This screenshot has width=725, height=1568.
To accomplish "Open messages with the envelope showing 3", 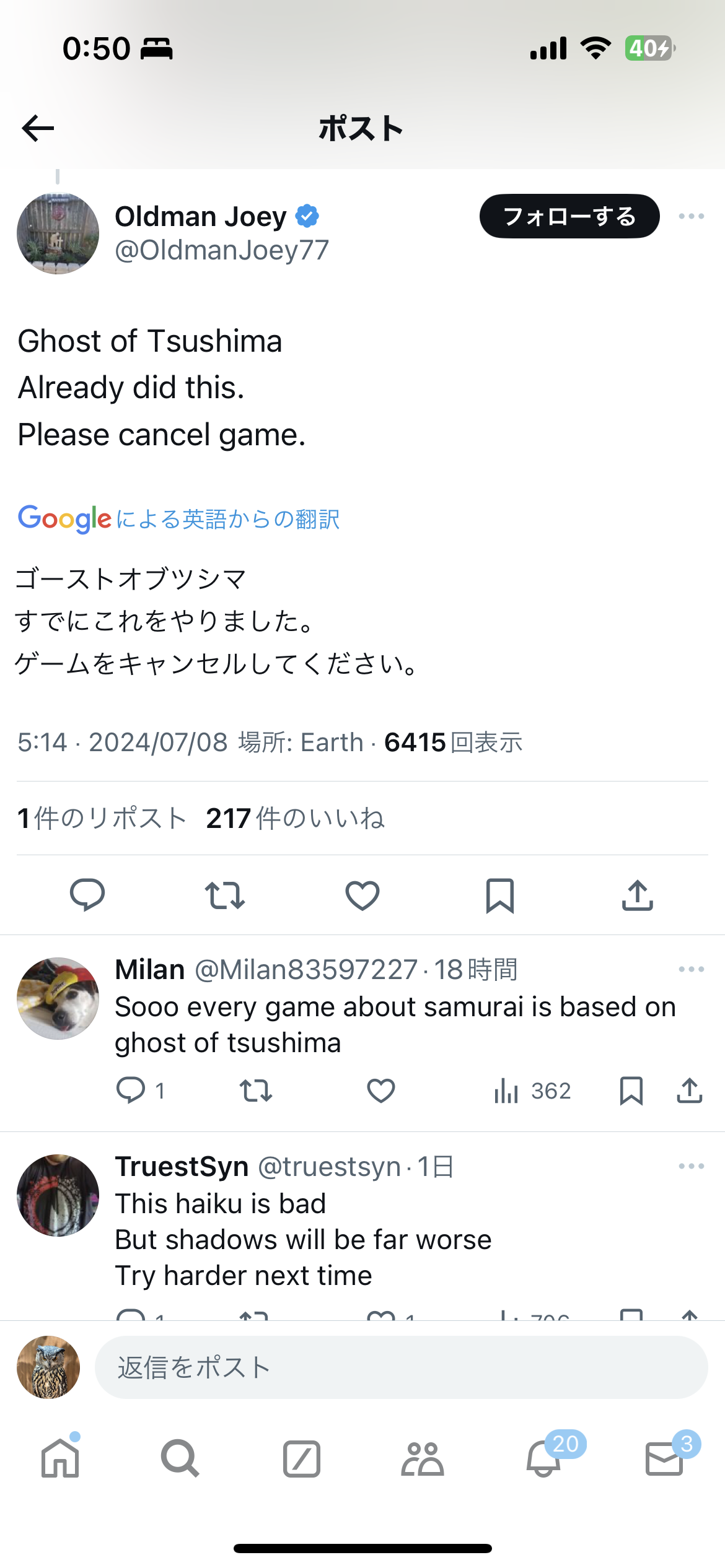I will (665, 1457).
